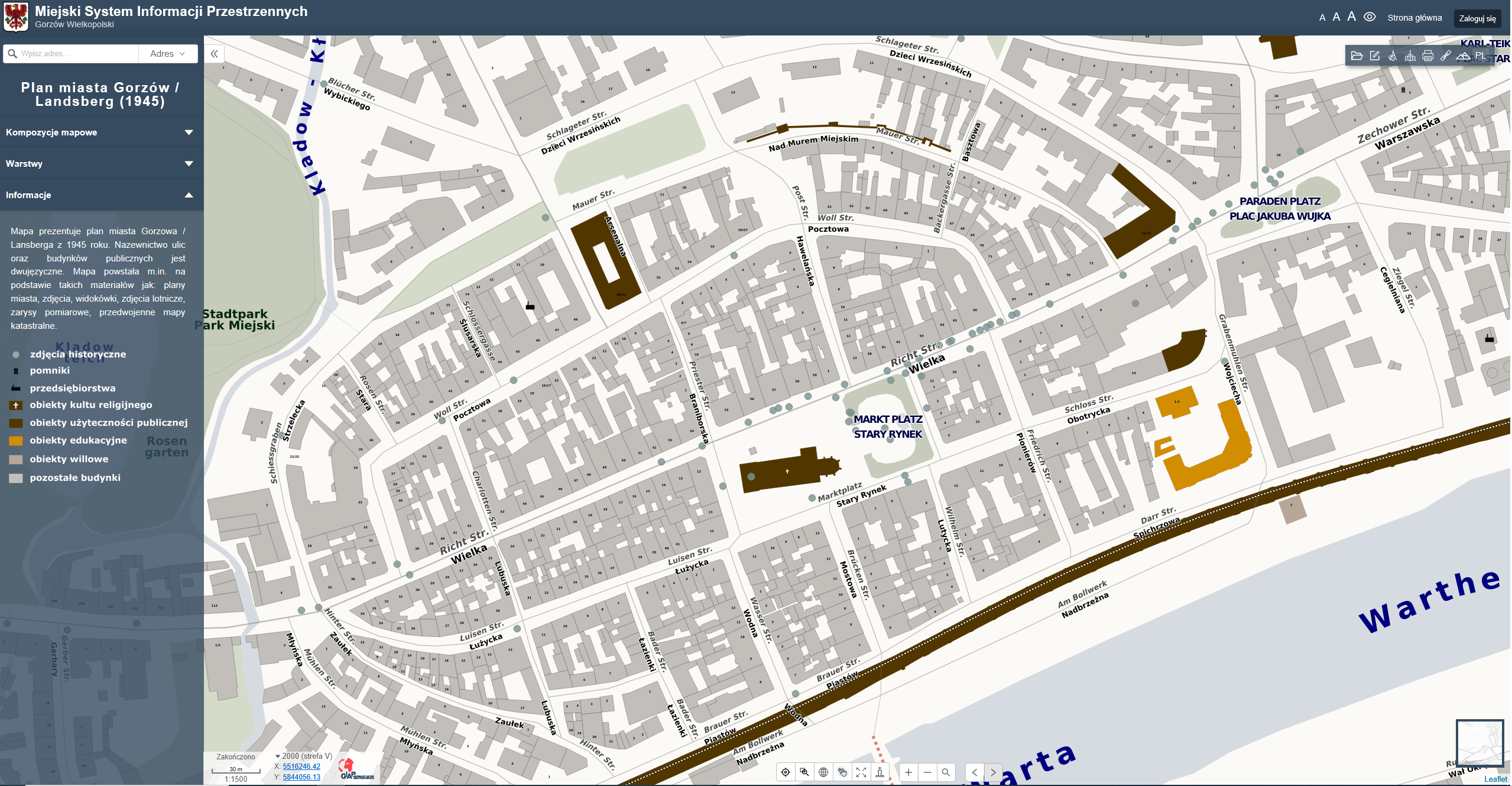Click pomniki legend entry
Image resolution: width=1512 pixels, height=786 pixels.
click(x=50, y=371)
